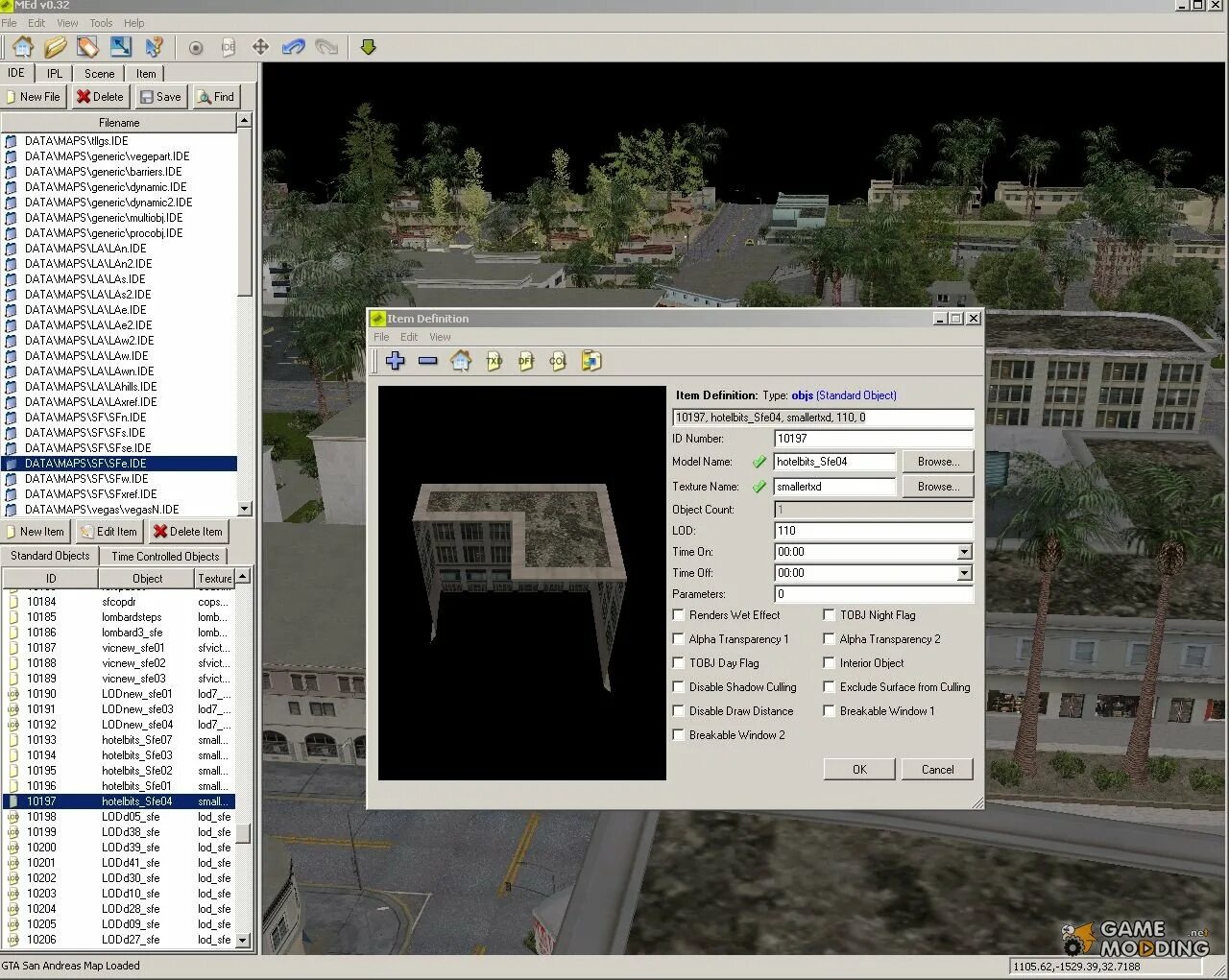
Task: Enable TOBJ Night Flag checkbox
Action: 830,615
